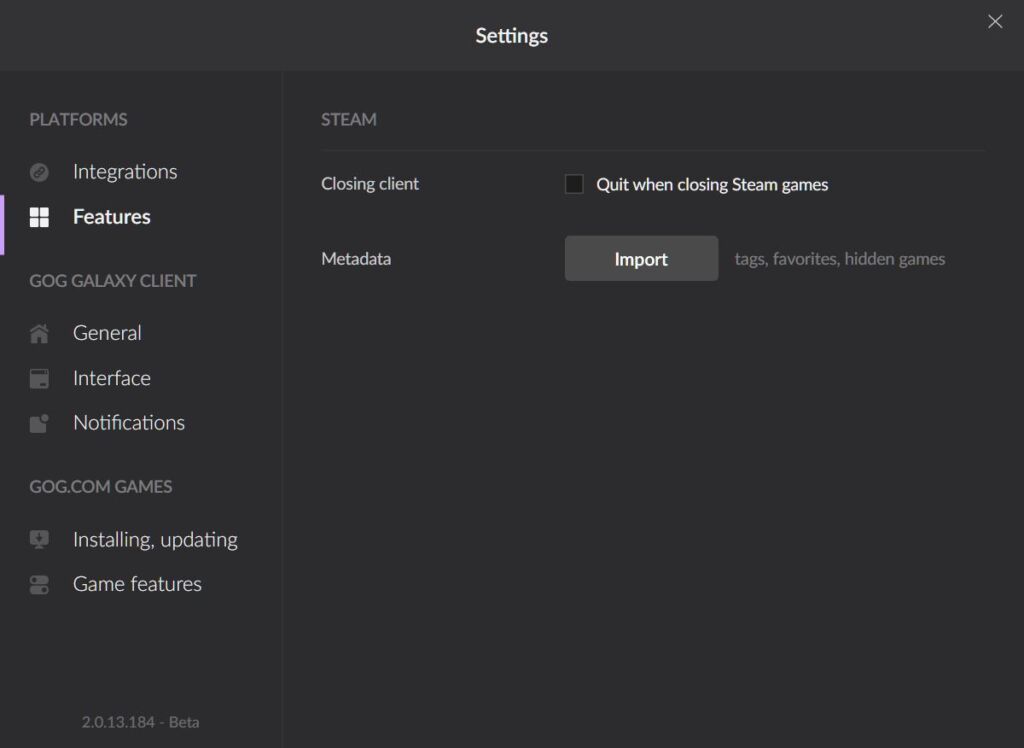1024x748 pixels.
Task: Go to General settings
Action: [107, 333]
